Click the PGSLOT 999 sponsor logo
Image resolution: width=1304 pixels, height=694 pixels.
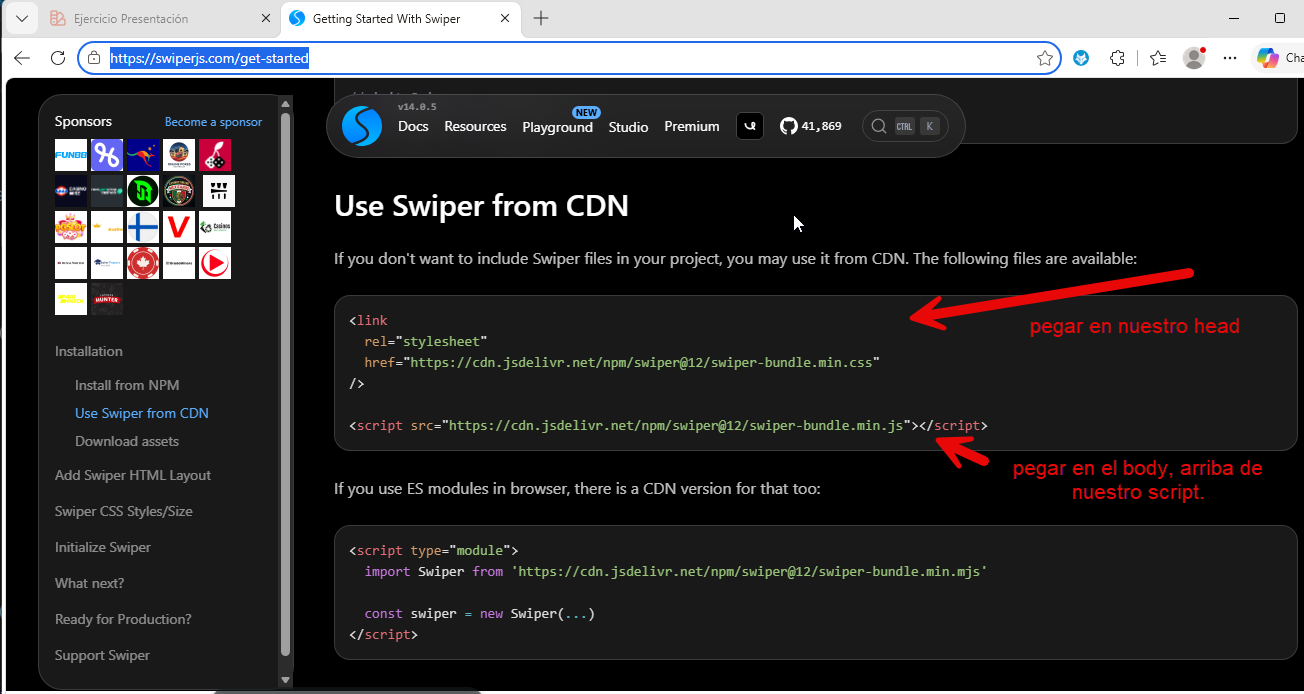(71, 227)
